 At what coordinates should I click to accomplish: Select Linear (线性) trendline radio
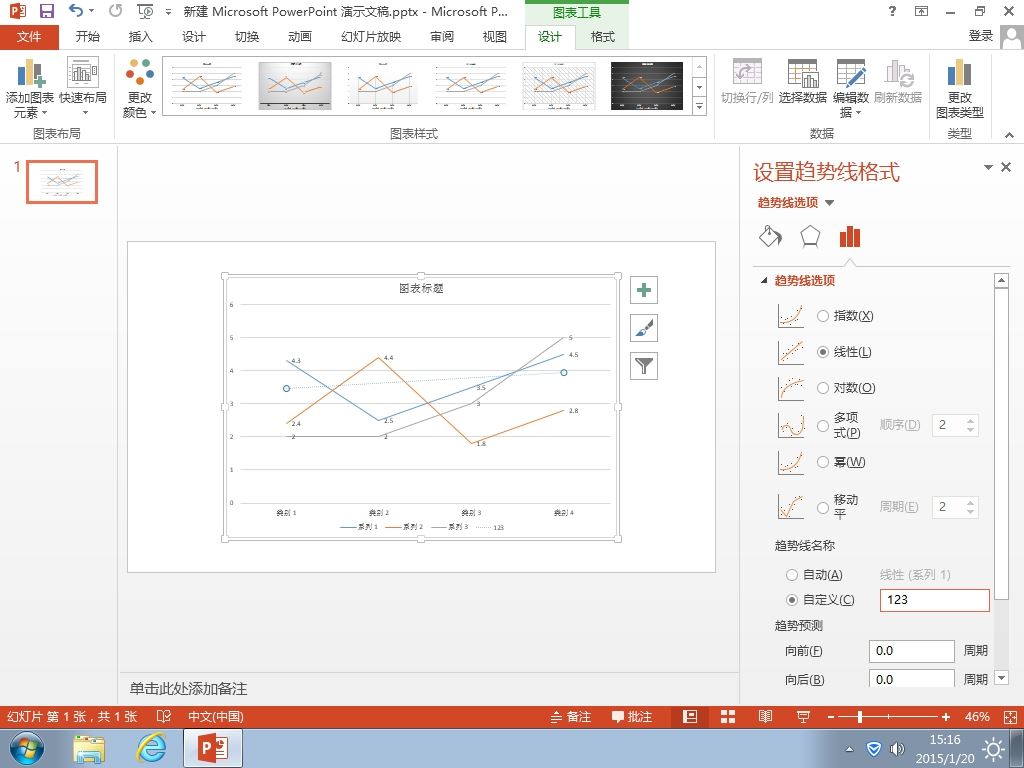(823, 352)
